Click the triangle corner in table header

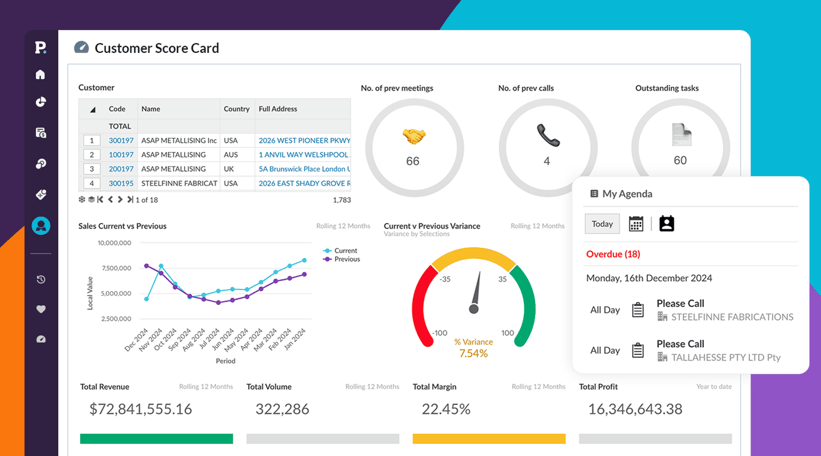tap(93, 109)
